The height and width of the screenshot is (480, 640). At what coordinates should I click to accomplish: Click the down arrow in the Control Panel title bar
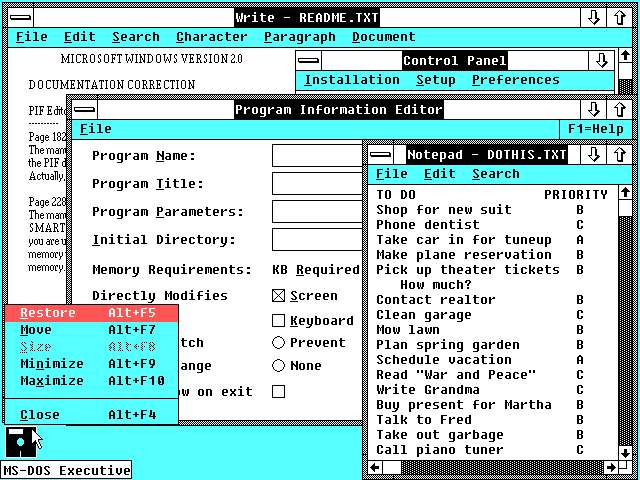[601, 61]
